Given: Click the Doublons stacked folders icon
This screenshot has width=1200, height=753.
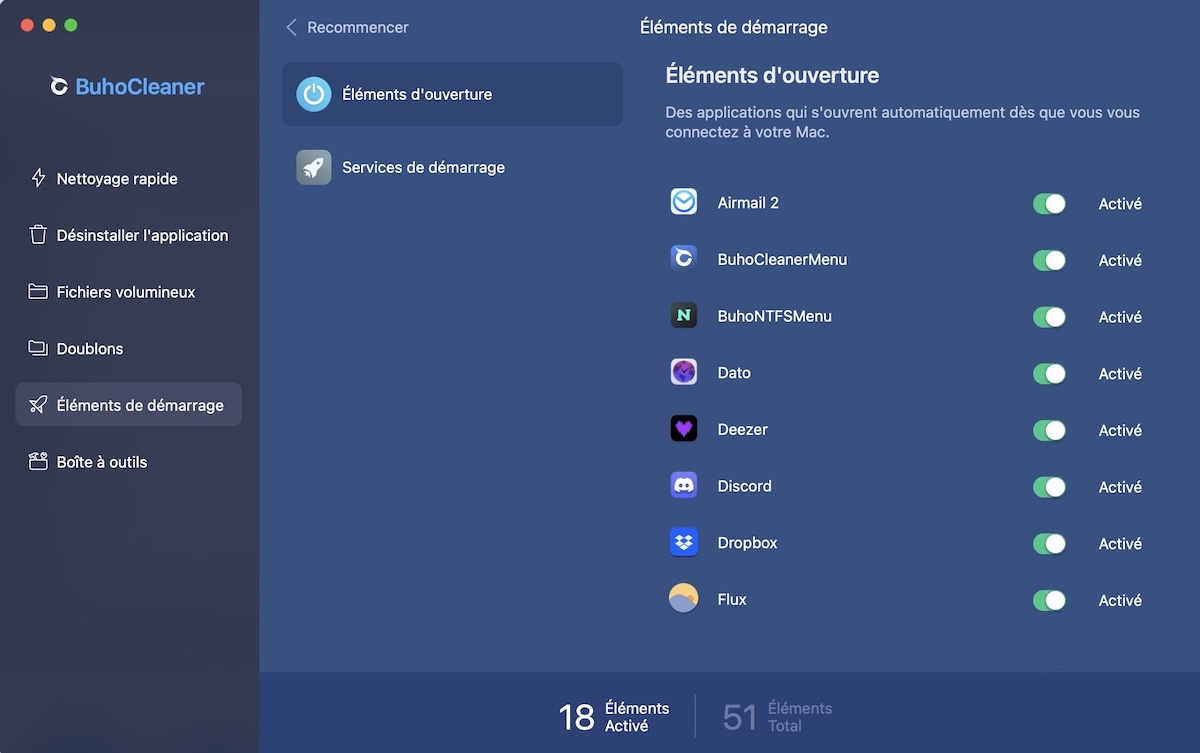Looking at the screenshot, I should [38, 349].
